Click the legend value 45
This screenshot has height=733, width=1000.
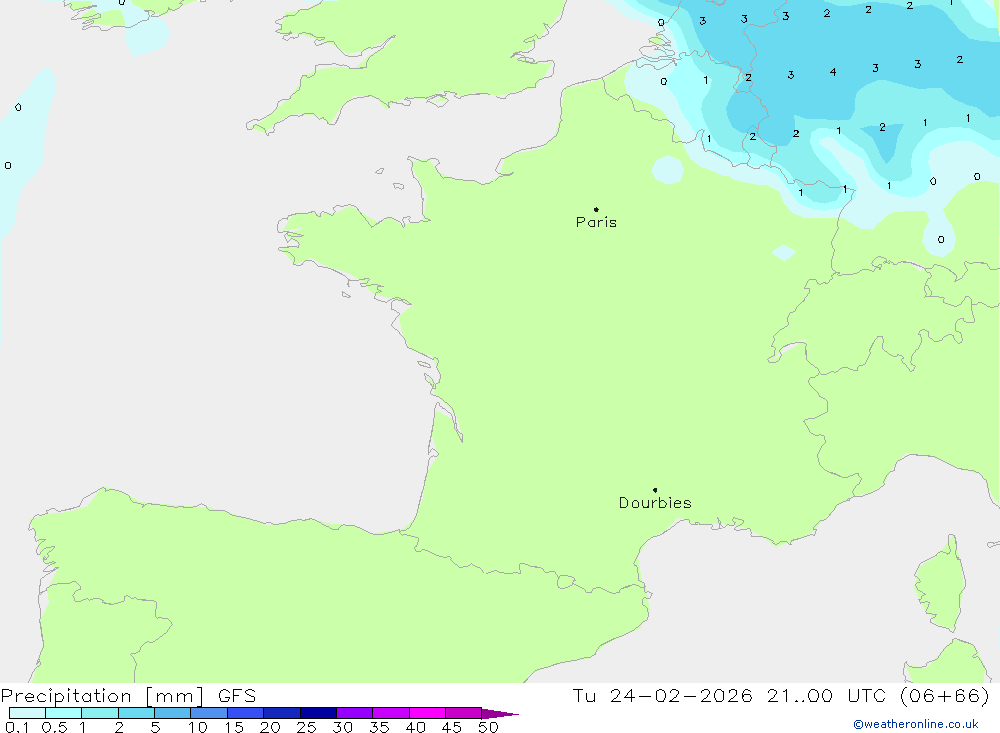point(452,727)
